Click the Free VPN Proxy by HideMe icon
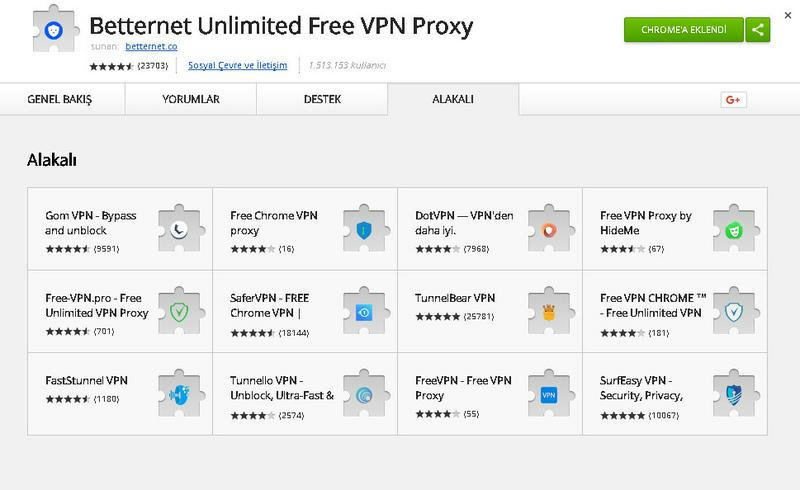Image resolution: width=800 pixels, height=490 pixels. point(734,229)
